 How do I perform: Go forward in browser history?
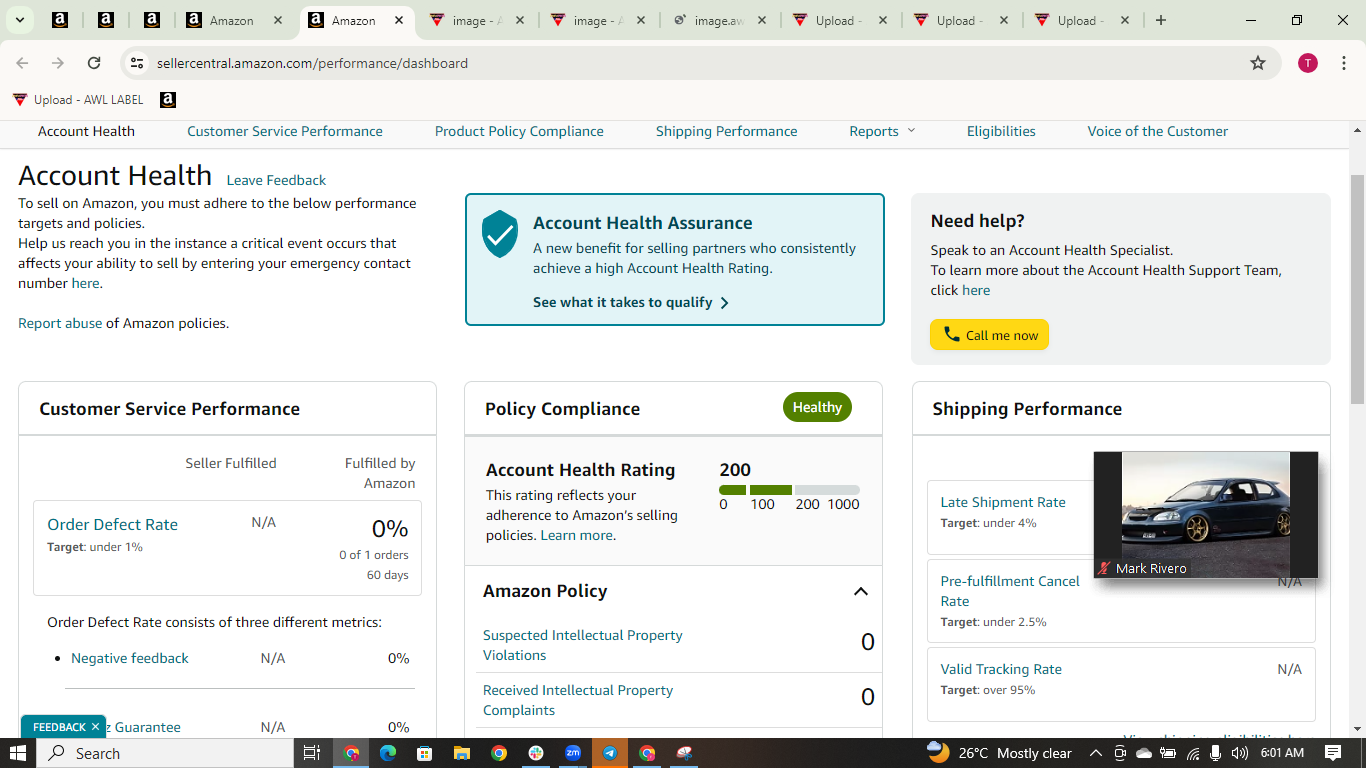[58, 63]
